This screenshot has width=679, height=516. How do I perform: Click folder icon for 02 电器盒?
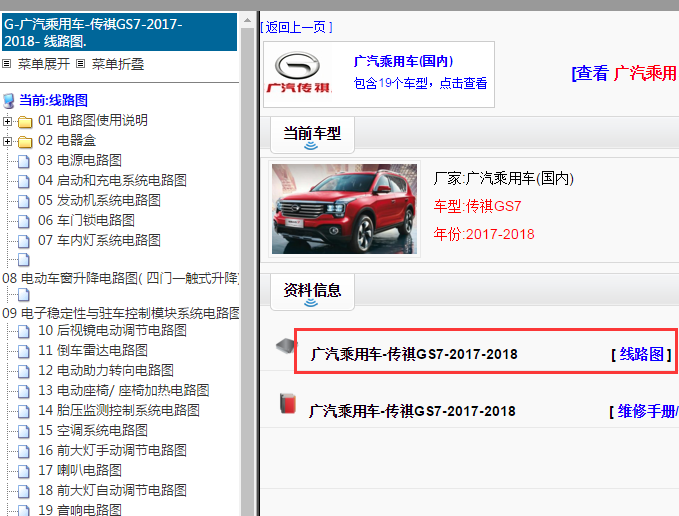click(25, 142)
